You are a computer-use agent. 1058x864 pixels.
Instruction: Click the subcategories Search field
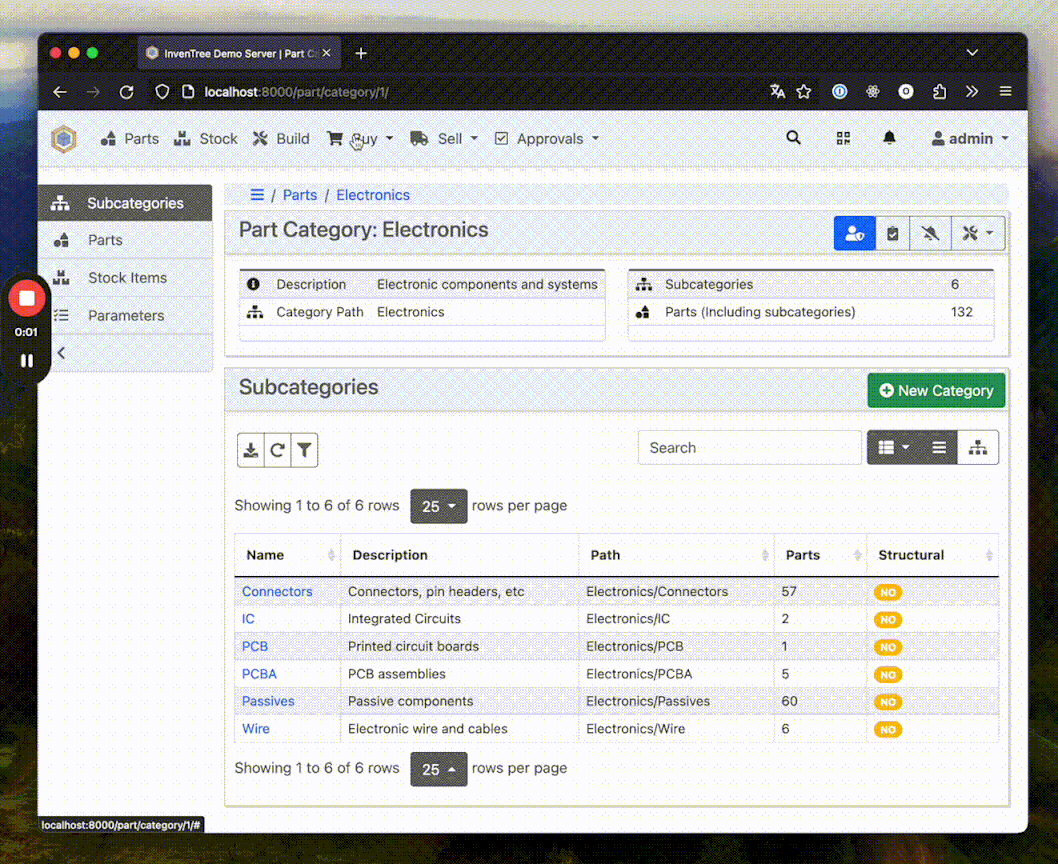click(x=749, y=448)
